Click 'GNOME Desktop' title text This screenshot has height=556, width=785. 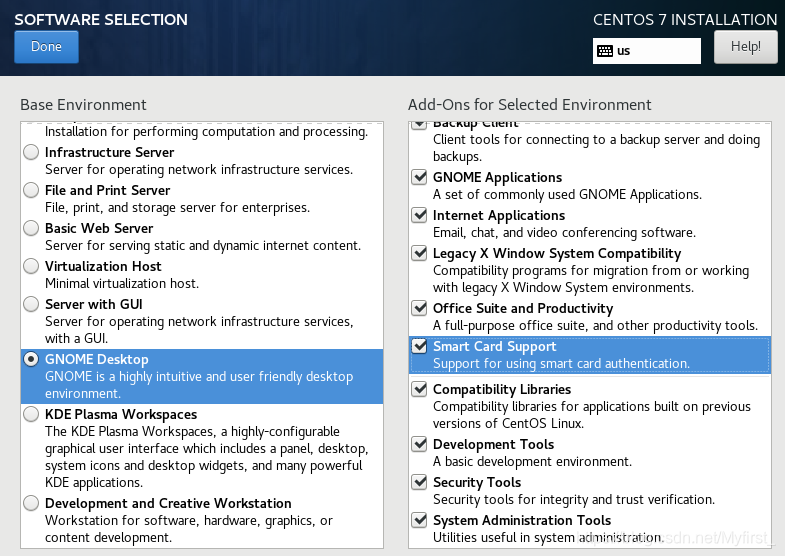(x=97, y=359)
